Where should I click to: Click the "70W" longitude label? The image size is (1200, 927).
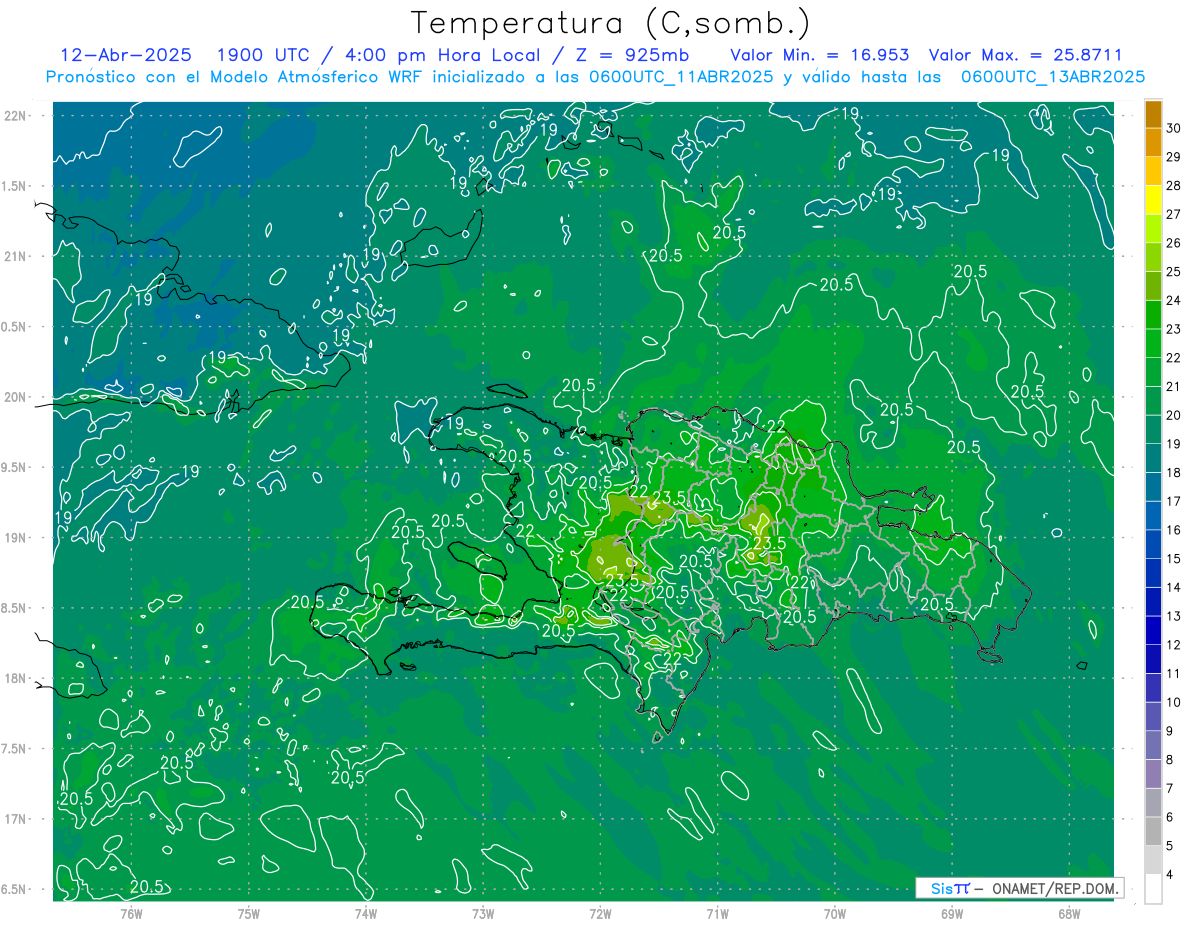pos(835,913)
